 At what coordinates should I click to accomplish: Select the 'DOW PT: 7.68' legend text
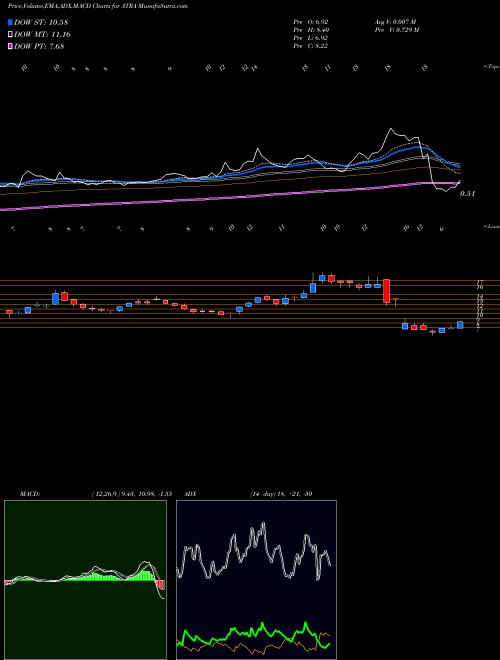pos(39,46)
